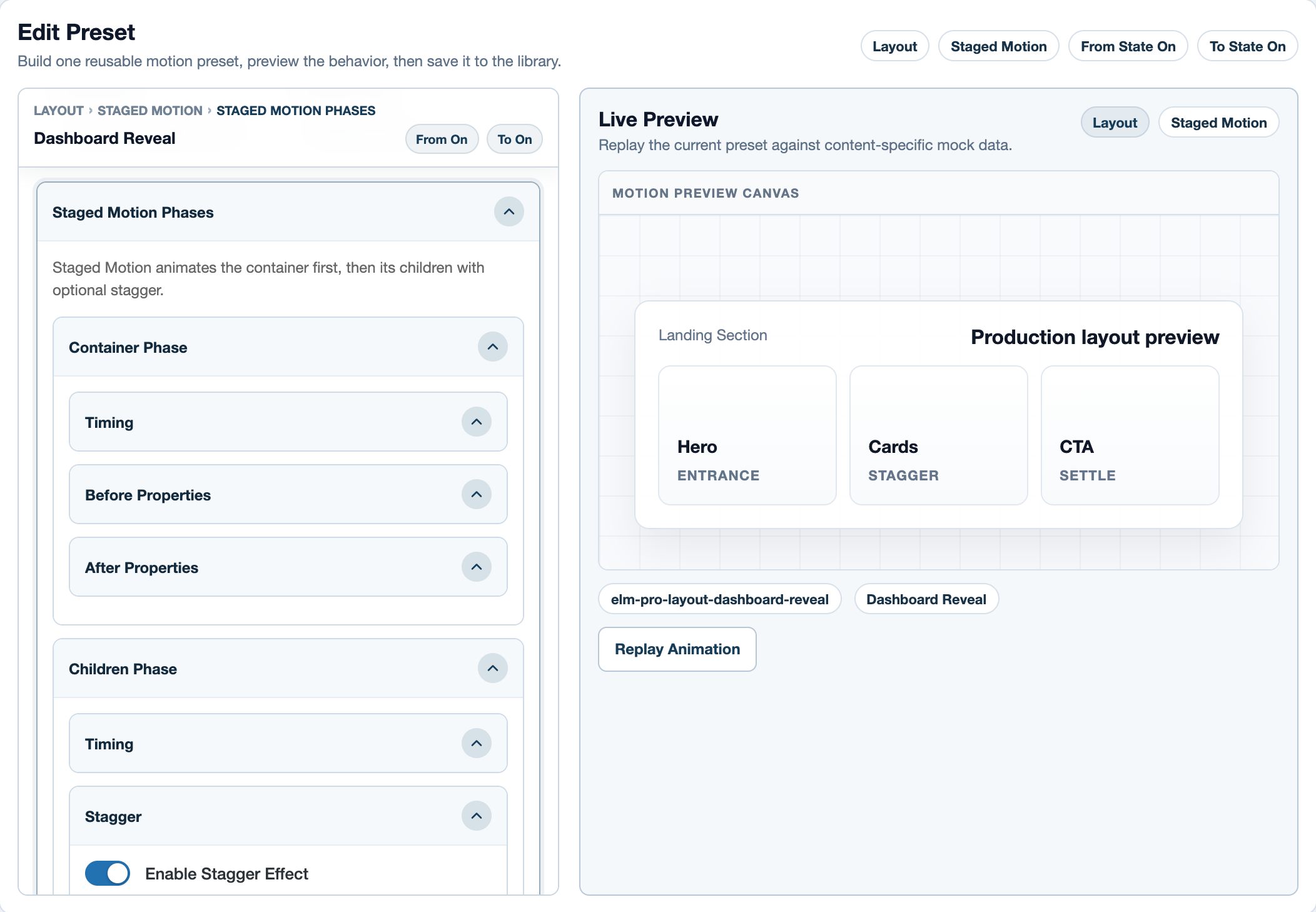The width and height of the screenshot is (1316, 912).
Task: Collapse After Properties with its chevron
Action: click(477, 567)
